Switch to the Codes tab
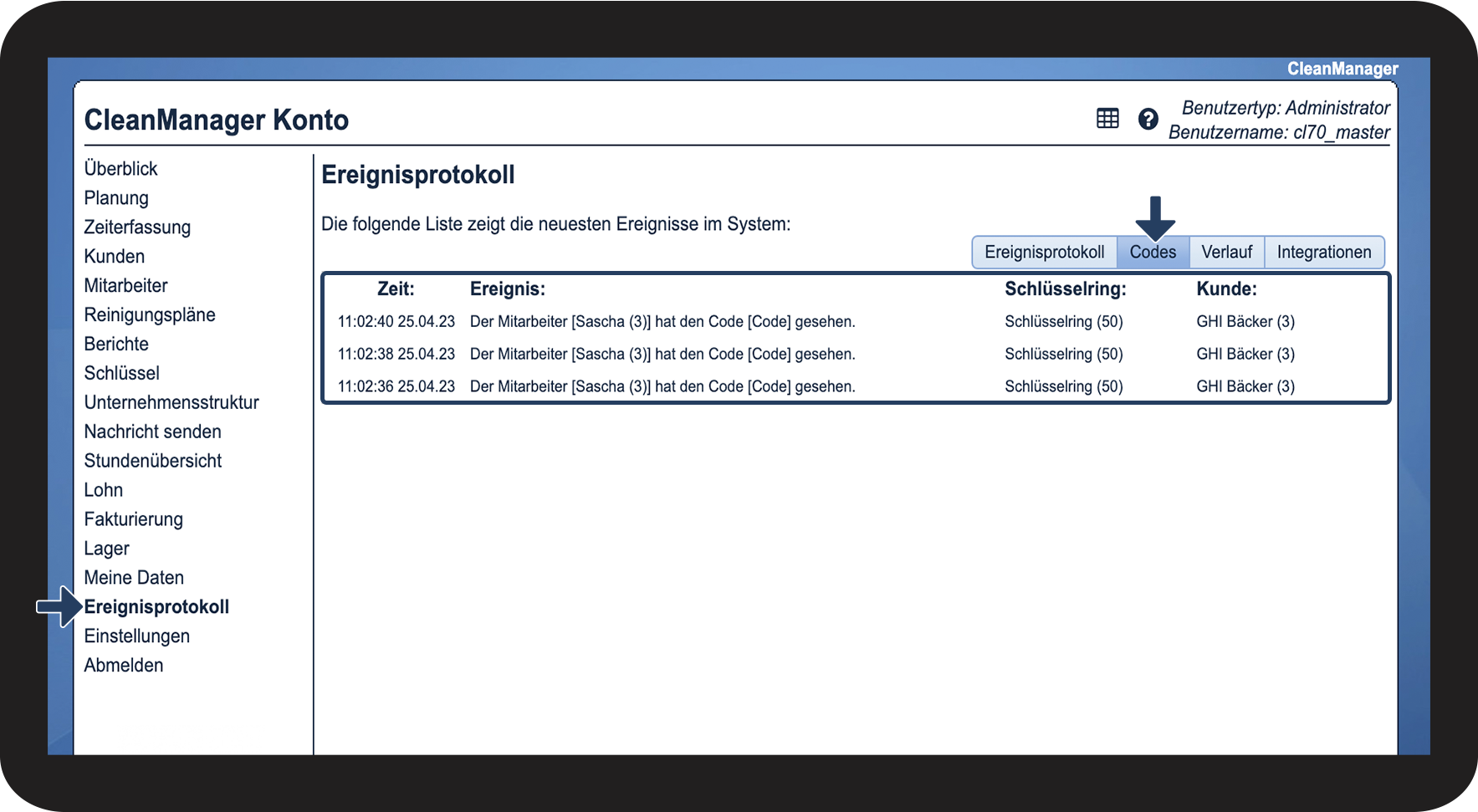This screenshot has width=1478, height=812. coord(1153,252)
